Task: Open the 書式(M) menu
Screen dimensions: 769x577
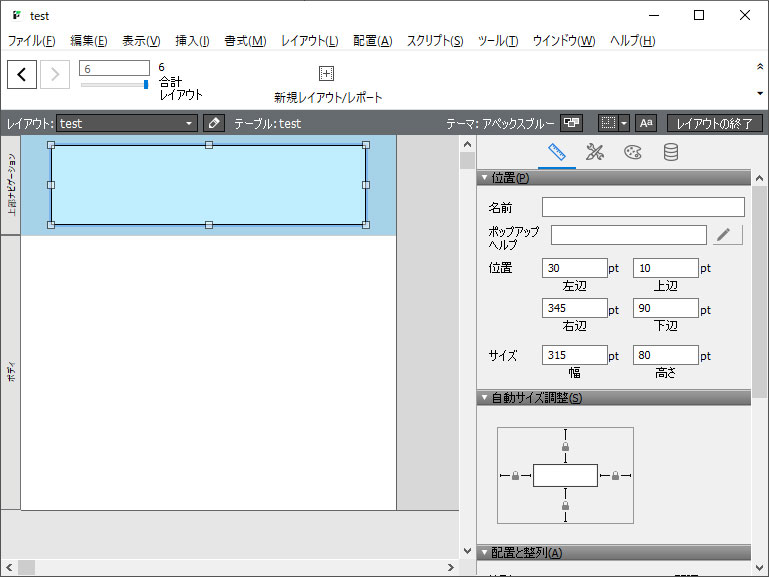Action: tap(245, 41)
